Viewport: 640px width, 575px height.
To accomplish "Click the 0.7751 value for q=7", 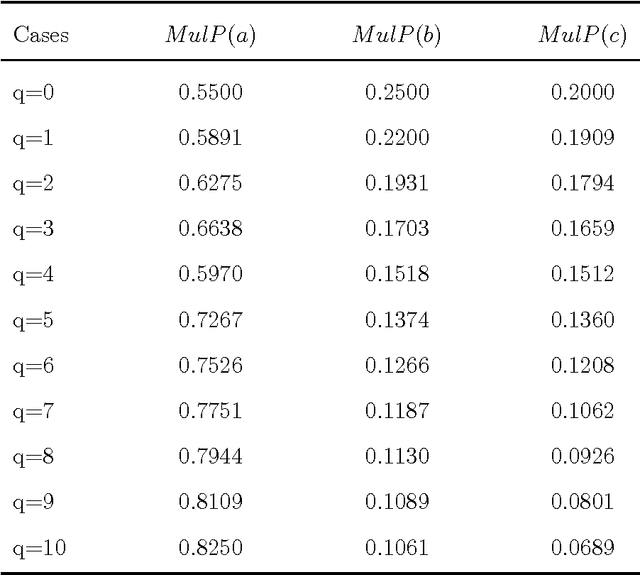I will pos(210,411).
